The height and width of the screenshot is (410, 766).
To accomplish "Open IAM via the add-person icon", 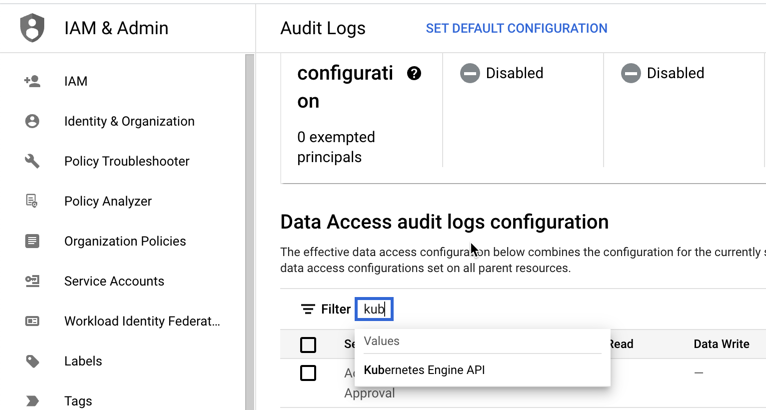I will [x=32, y=81].
